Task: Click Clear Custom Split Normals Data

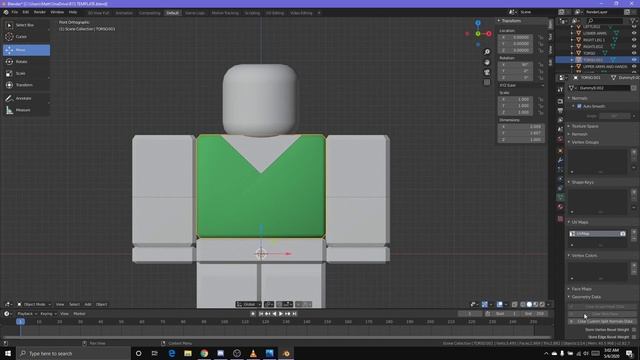Action: (x=602, y=322)
